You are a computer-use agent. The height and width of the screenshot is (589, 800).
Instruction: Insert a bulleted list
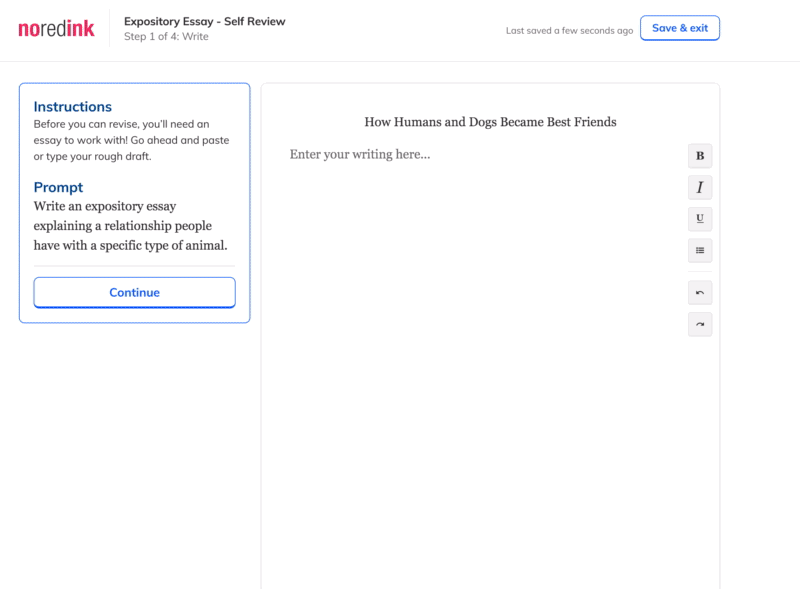pos(699,251)
